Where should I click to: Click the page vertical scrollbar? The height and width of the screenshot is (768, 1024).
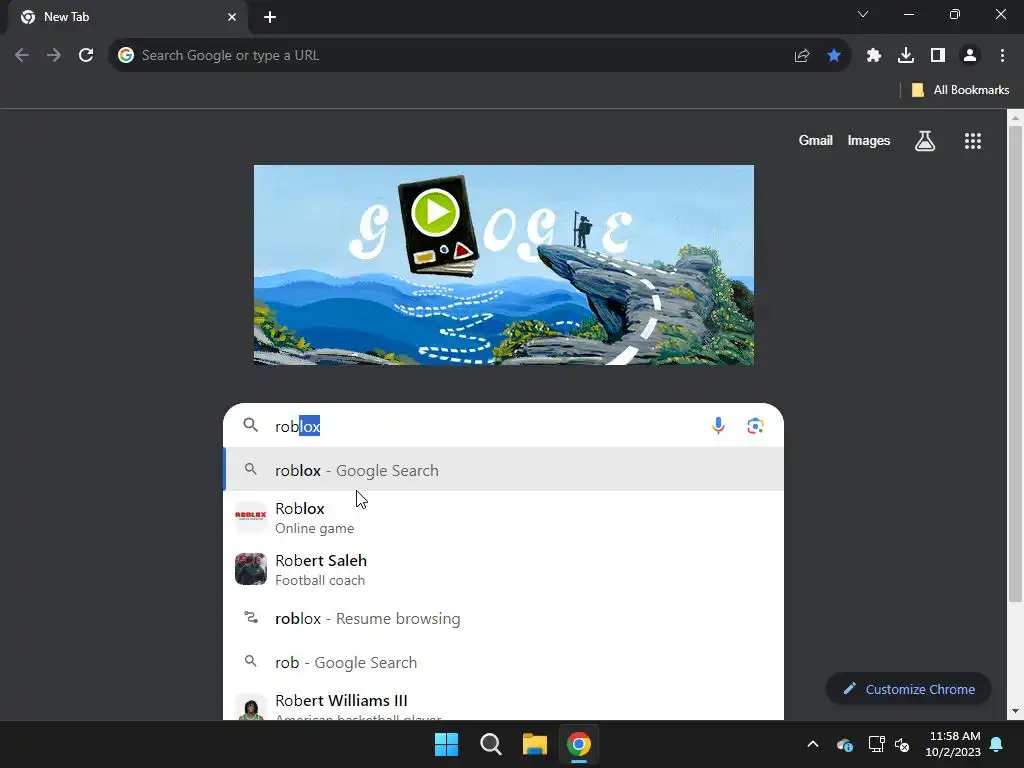pyautogui.click(x=1016, y=363)
